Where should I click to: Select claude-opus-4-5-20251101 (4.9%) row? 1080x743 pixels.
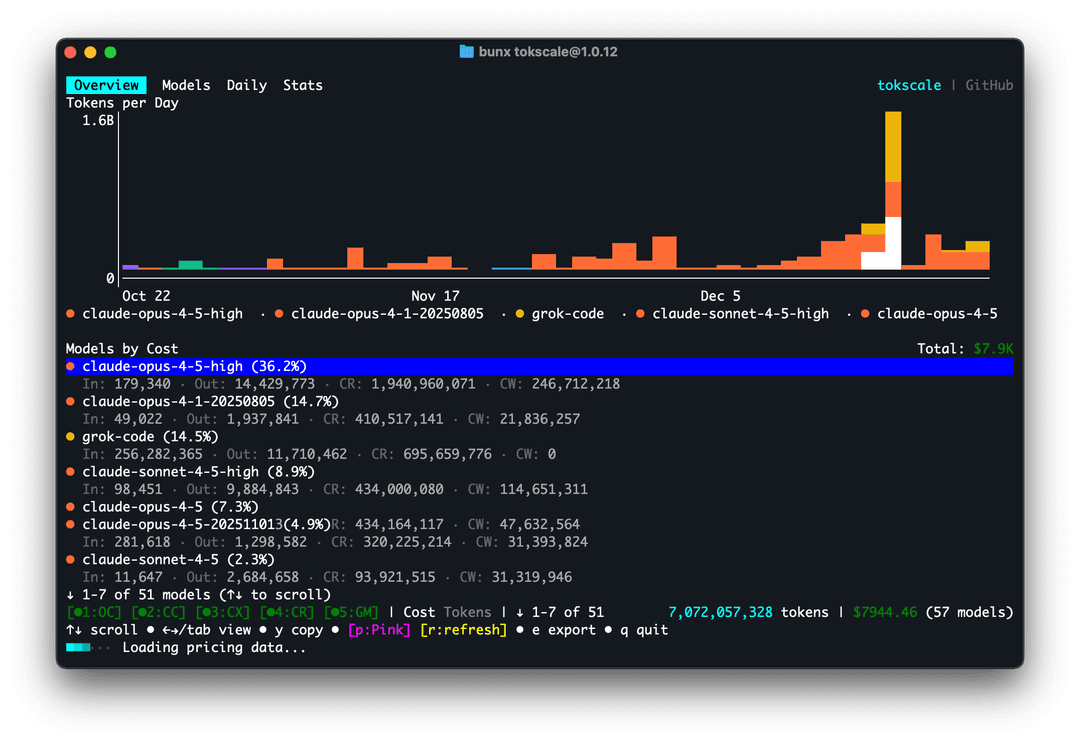coord(200,525)
